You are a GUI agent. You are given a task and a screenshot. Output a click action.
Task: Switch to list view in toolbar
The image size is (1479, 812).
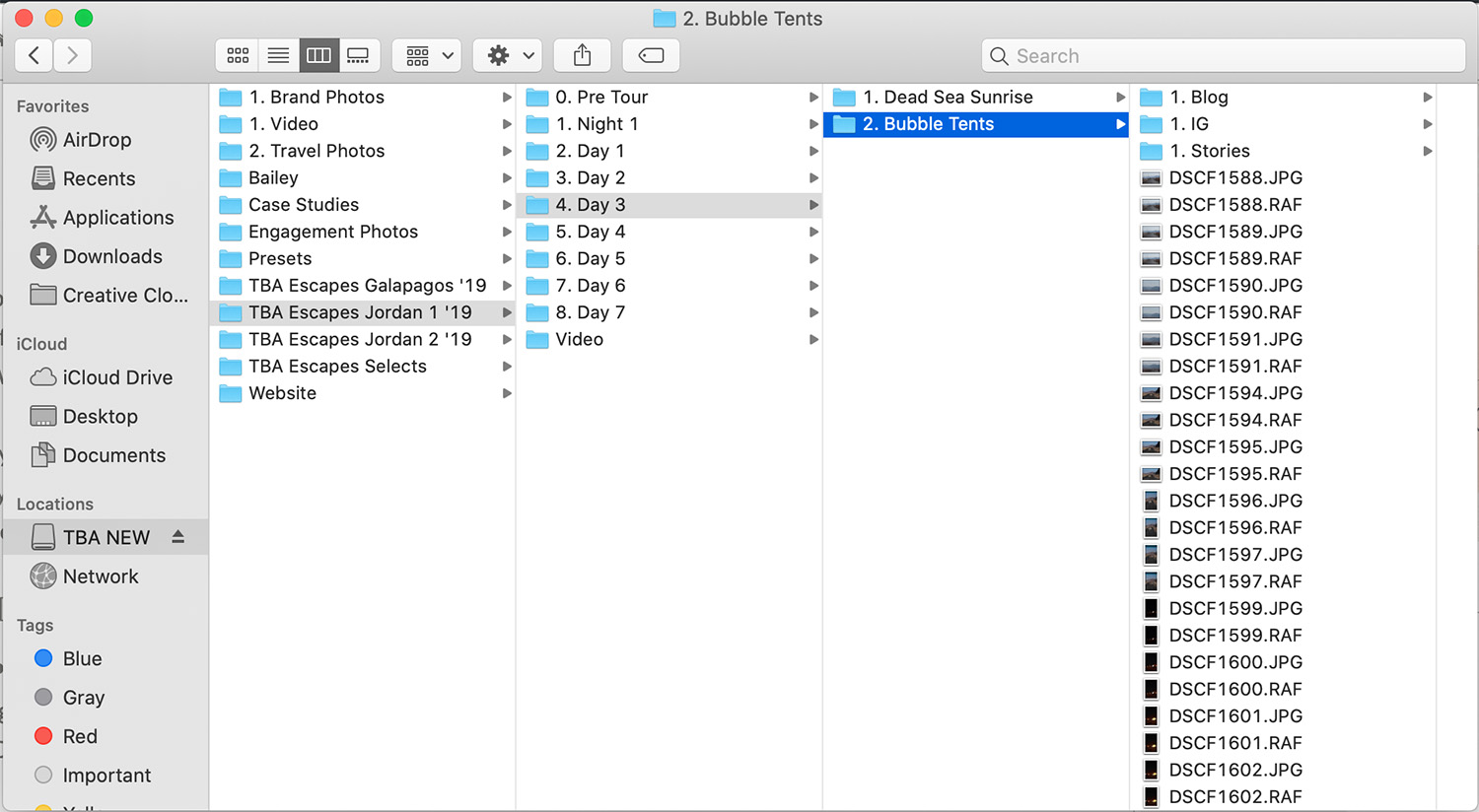pyautogui.click(x=278, y=56)
